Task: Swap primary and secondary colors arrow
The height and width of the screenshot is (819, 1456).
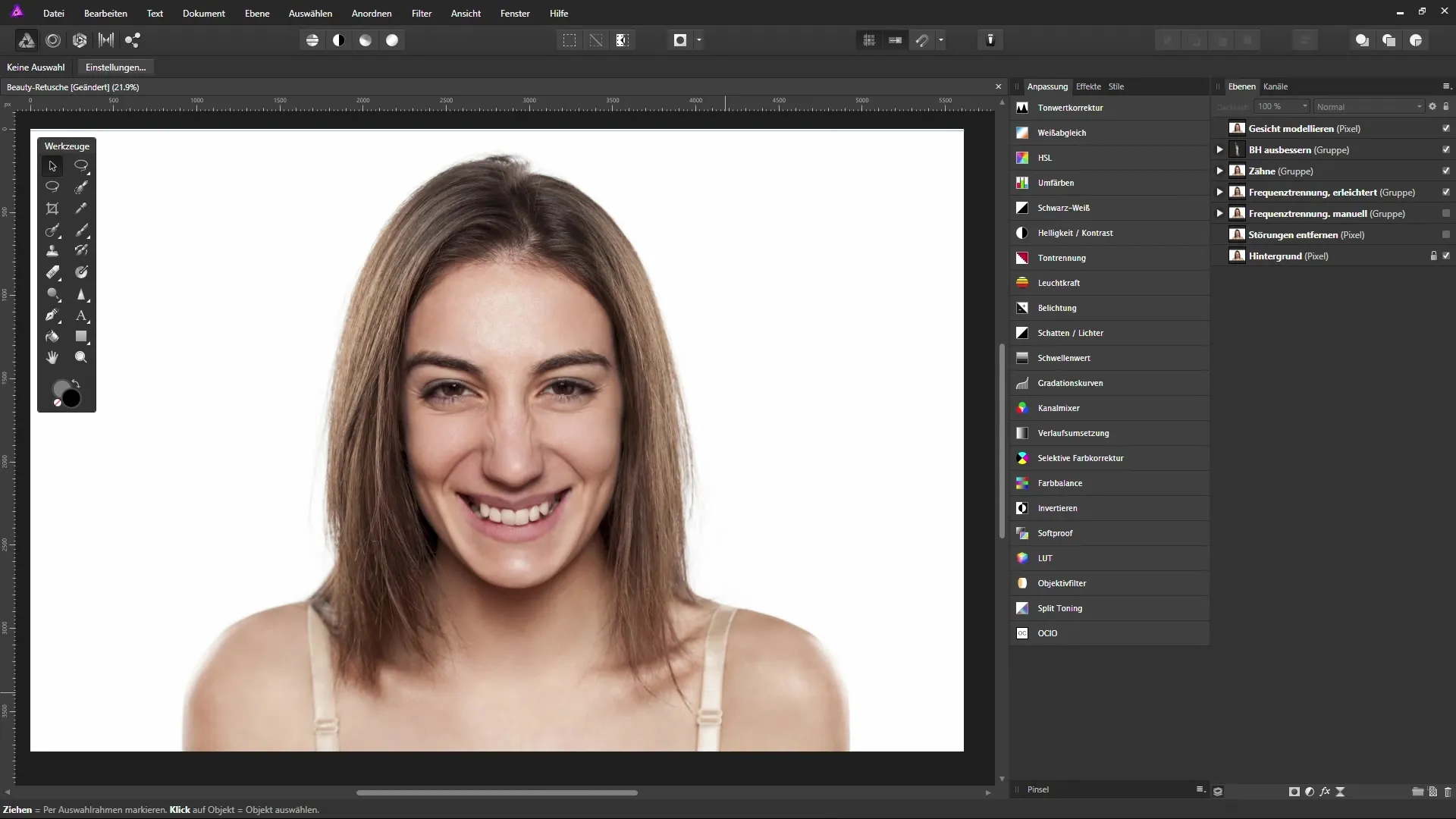Action: pyautogui.click(x=76, y=384)
